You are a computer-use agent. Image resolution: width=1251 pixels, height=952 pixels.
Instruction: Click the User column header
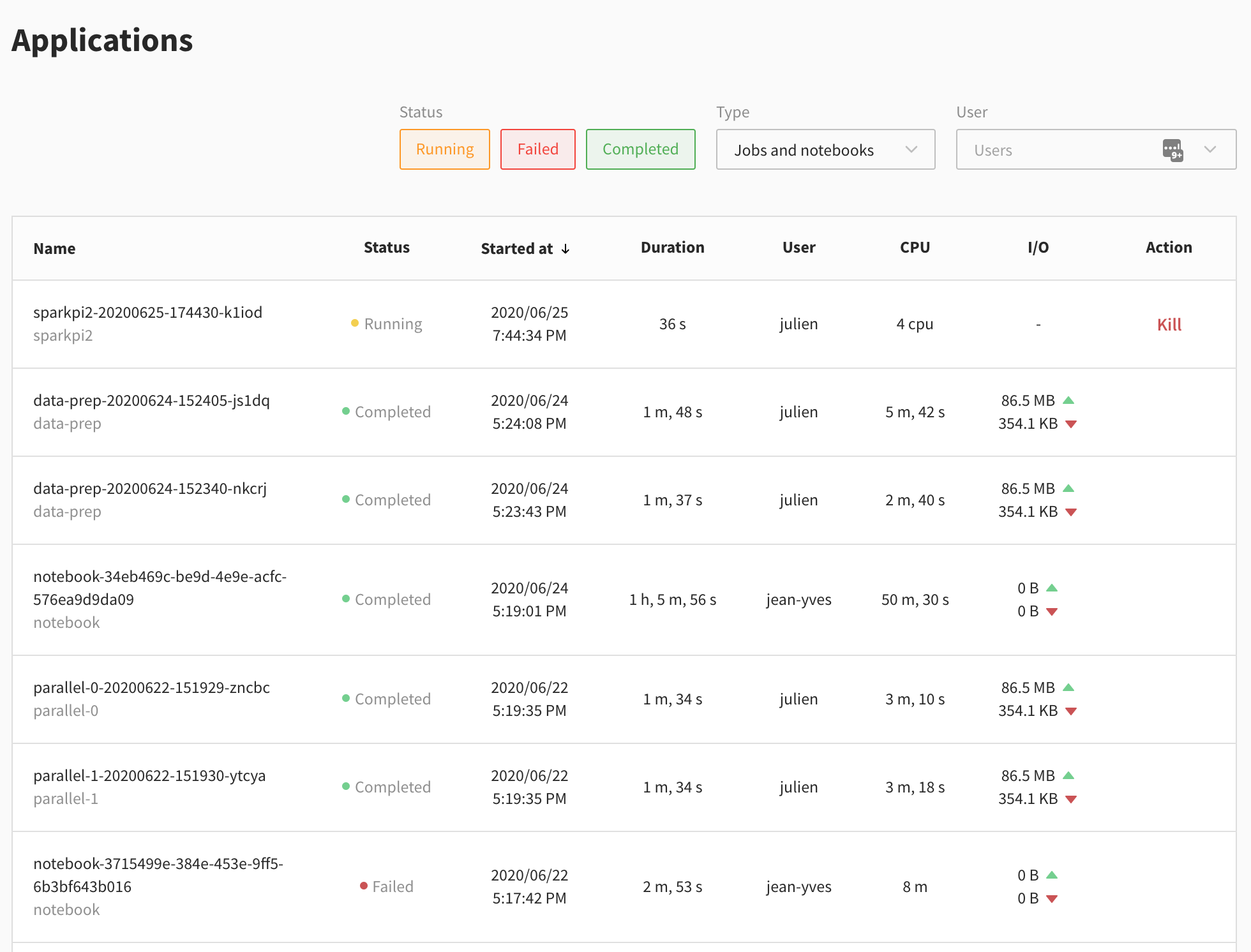coord(799,248)
